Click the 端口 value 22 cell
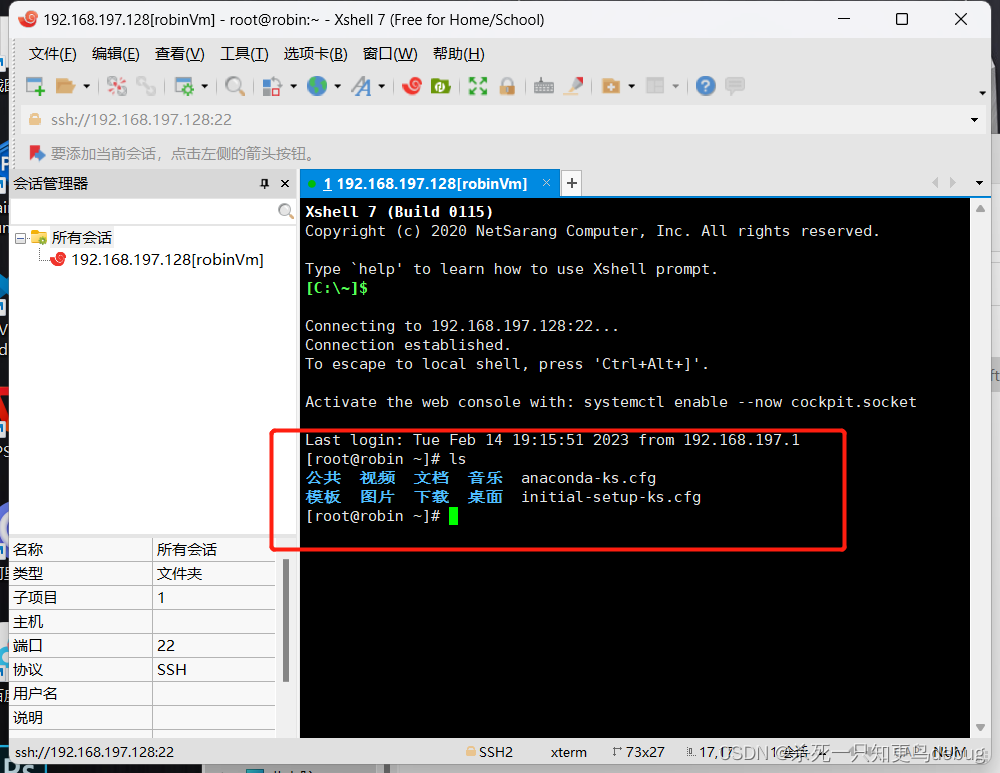1000x773 pixels. [x=214, y=645]
